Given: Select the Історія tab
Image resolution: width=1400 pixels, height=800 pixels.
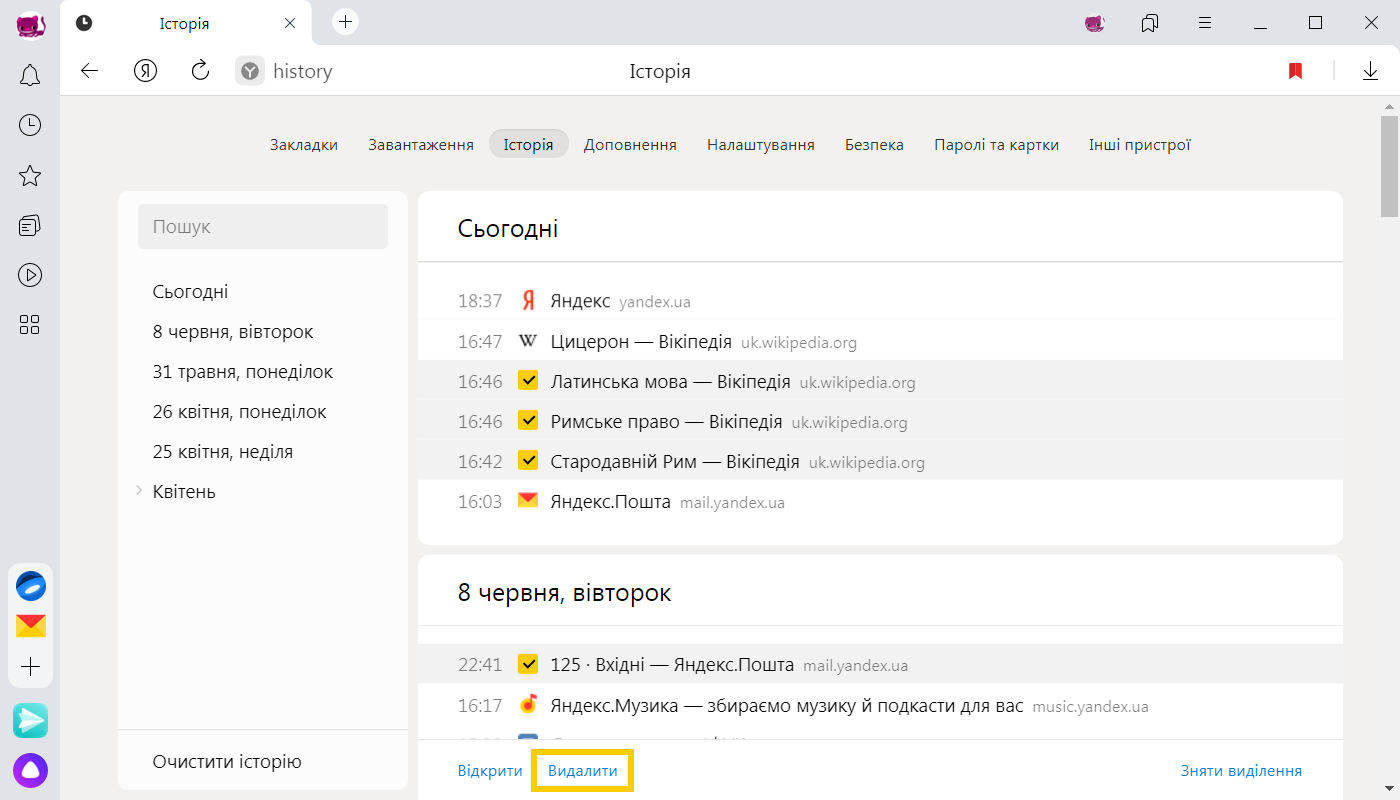Looking at the screenshot, I should (x=528, y=144).
